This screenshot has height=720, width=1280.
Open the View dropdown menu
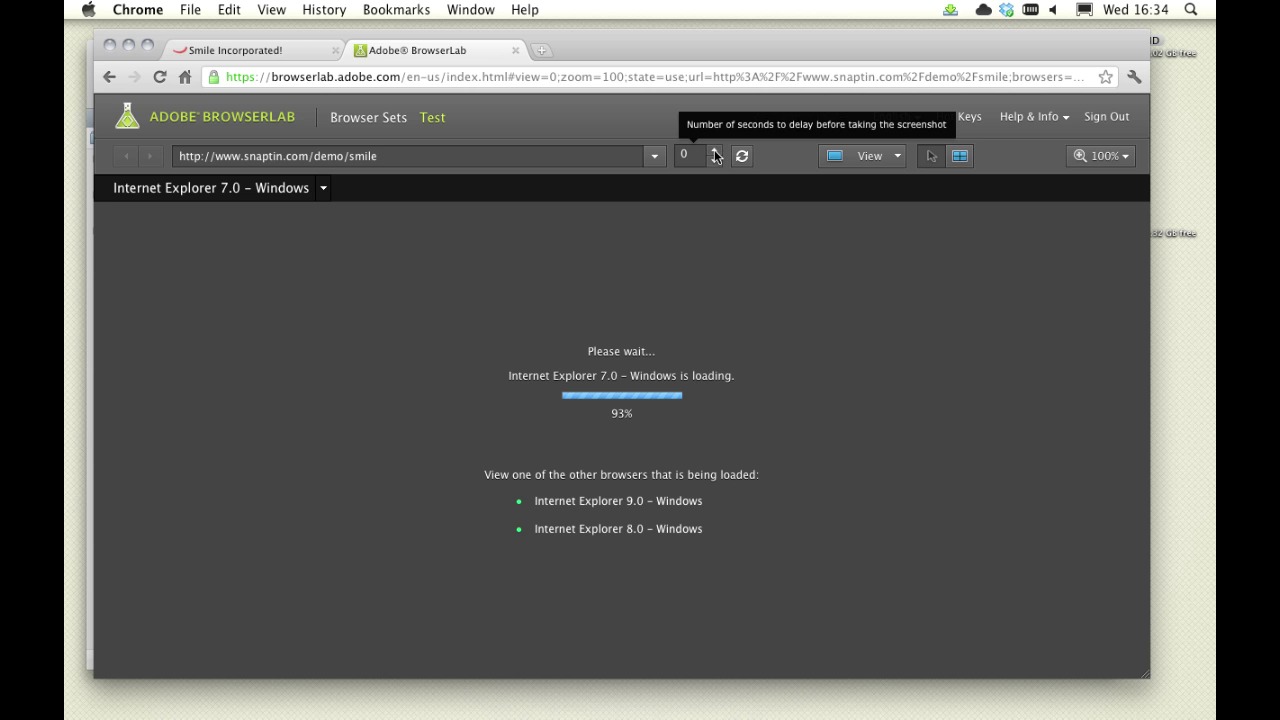tap(863, 156)
